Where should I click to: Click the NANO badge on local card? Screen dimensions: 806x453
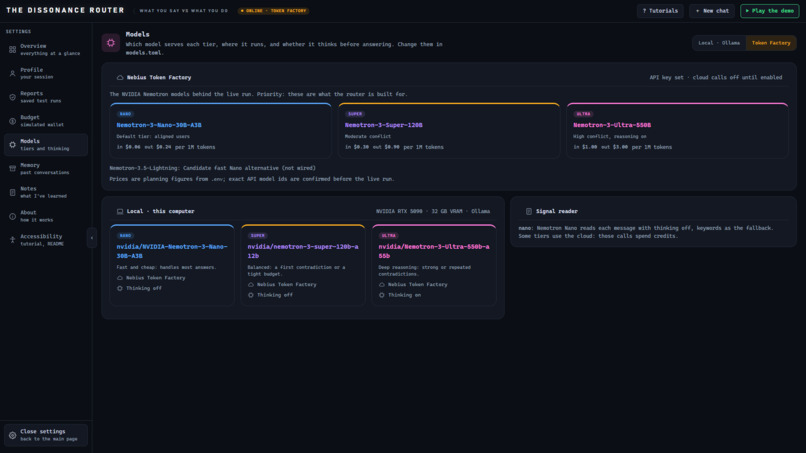(125, 235)
